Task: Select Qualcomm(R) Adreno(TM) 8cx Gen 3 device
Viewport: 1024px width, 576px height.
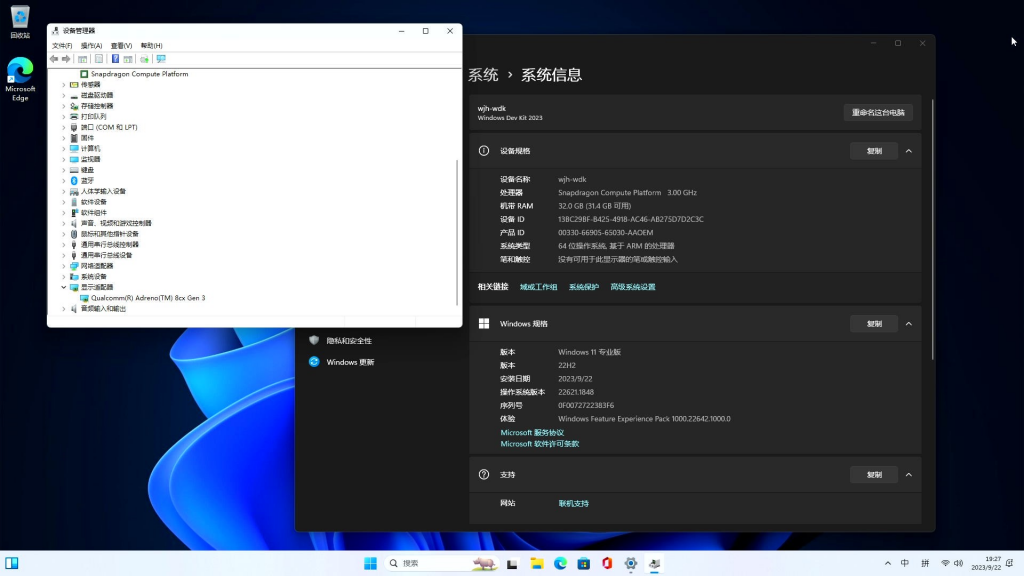Action: (x=148, y=298)
